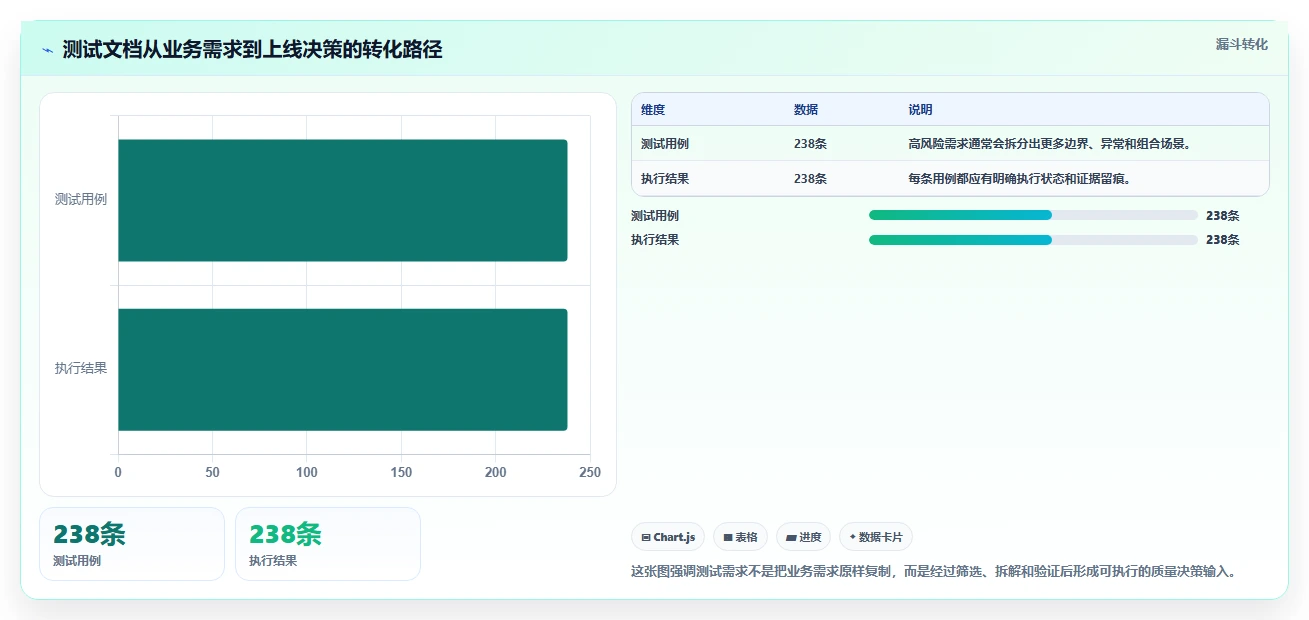Click the 测试用例 label on chart axis
This screenshot has height=620, width=1309.
[81, 199]
